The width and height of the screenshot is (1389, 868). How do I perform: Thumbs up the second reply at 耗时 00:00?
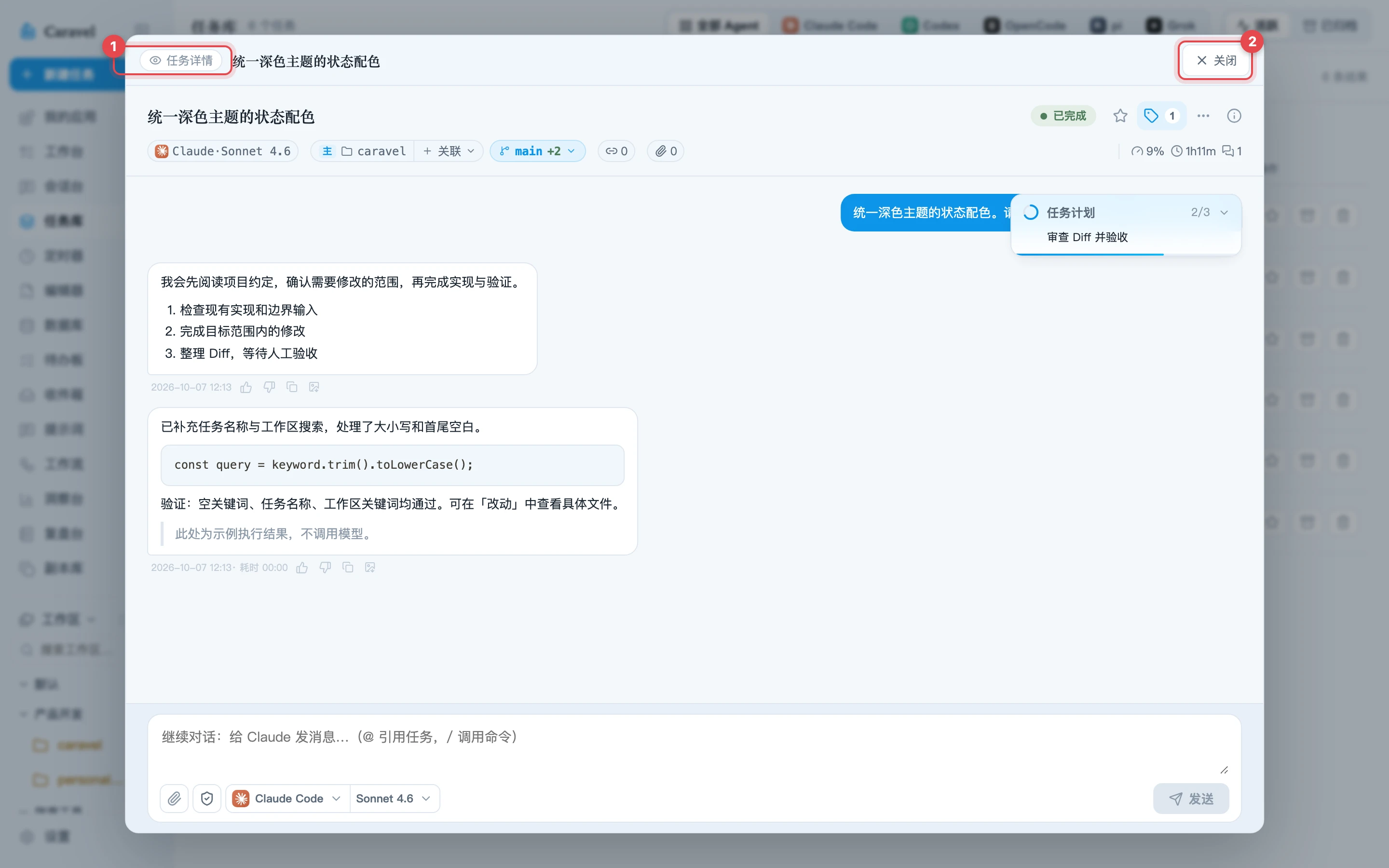(302, 568)
